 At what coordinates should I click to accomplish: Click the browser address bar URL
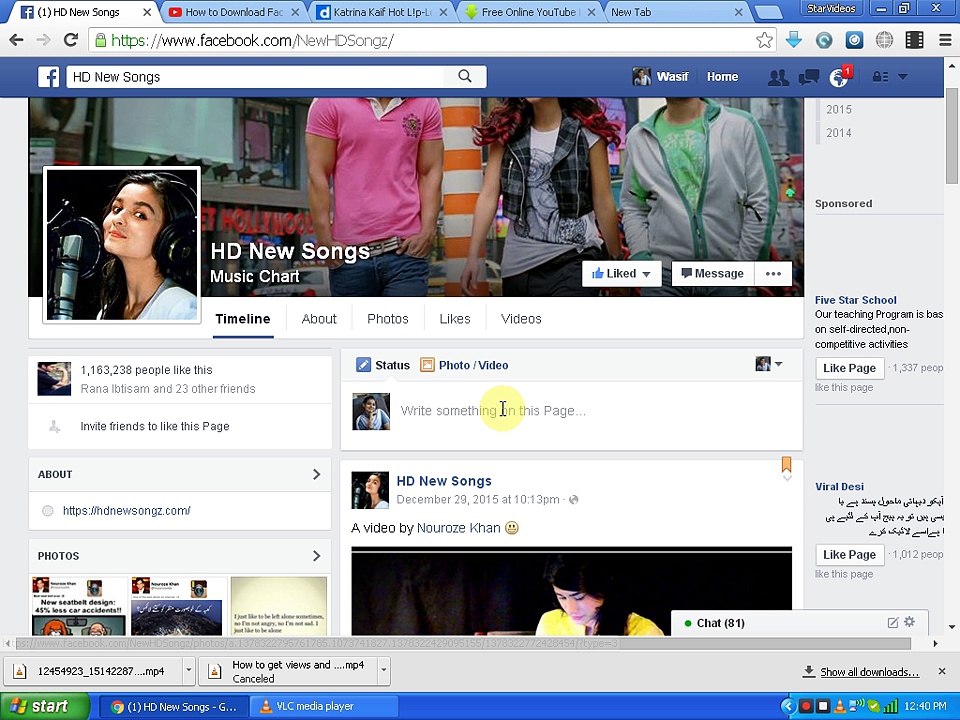251,40
